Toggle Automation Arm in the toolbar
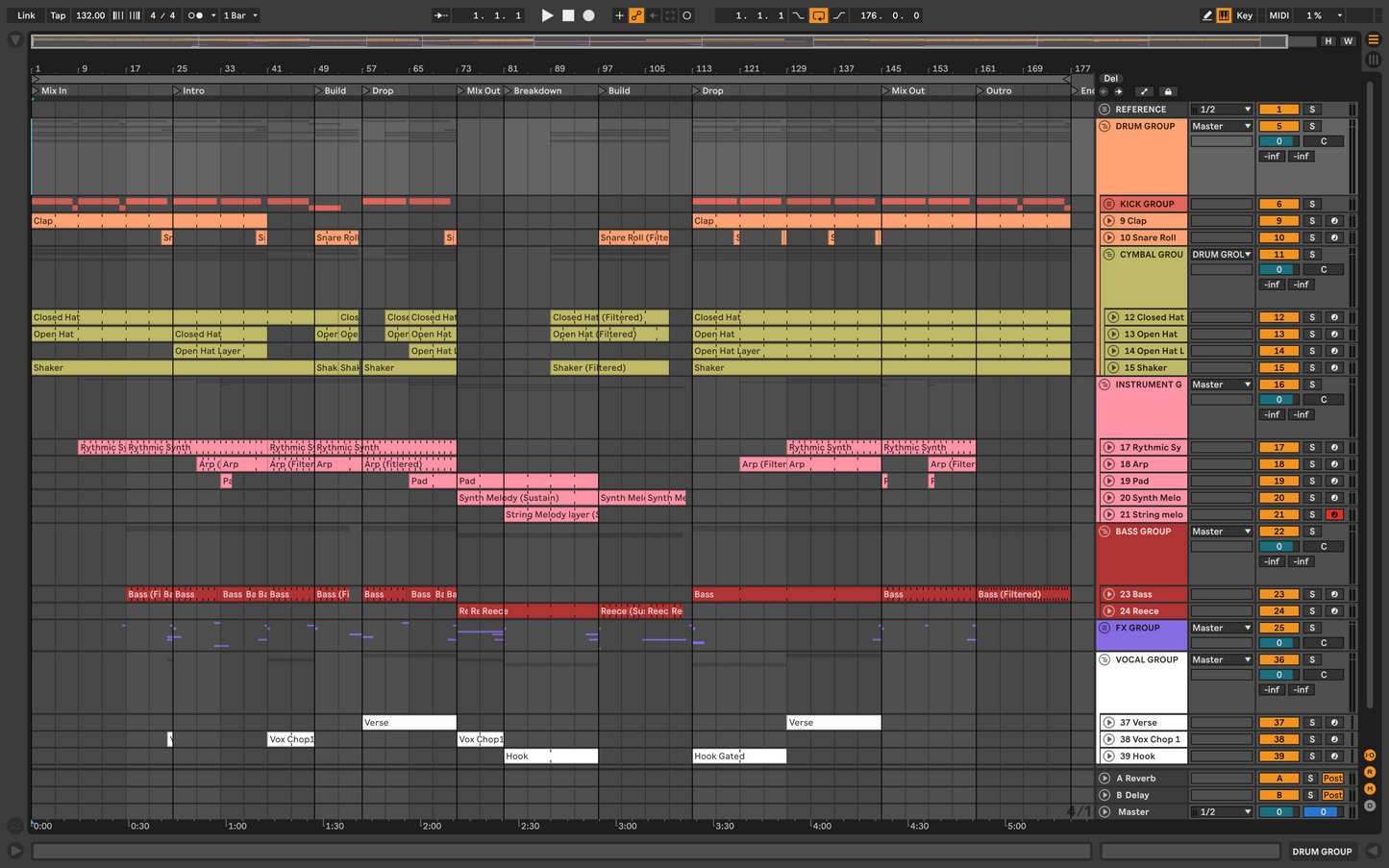Screen dimensions: 1389x868 (x=636, y=15)
